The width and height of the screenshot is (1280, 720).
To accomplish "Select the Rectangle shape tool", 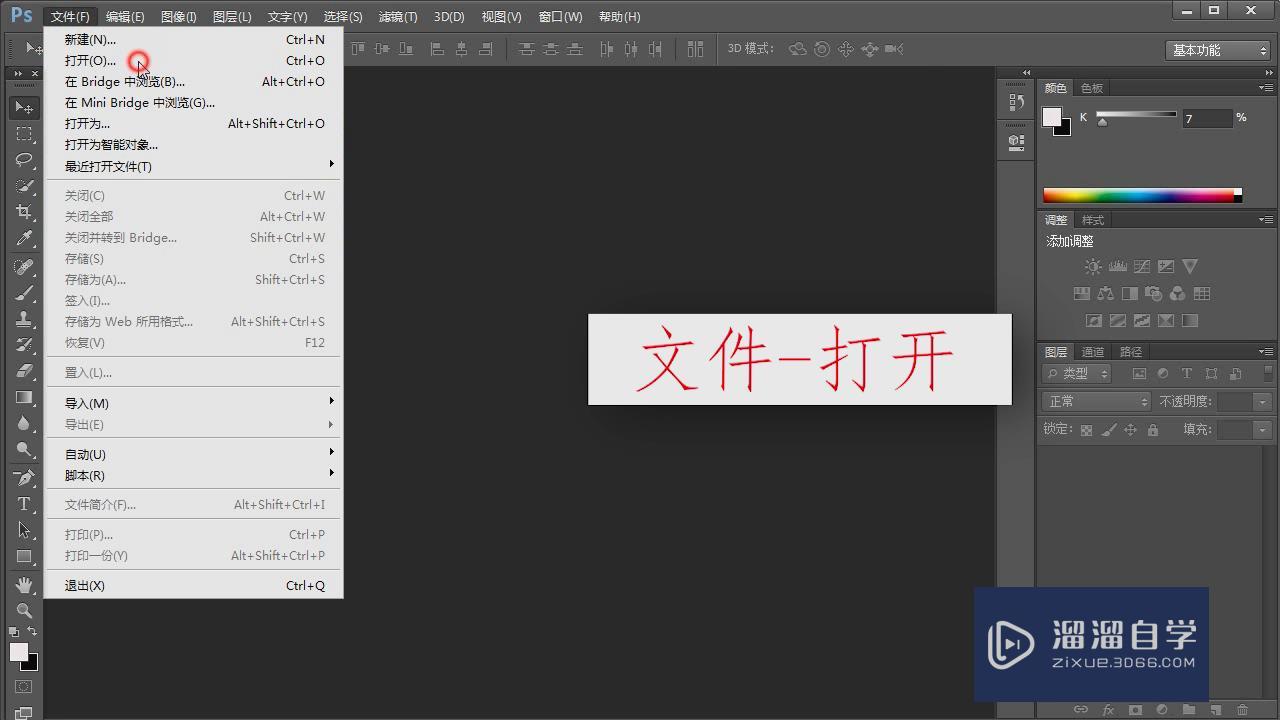I will click(x=24, y=556).
